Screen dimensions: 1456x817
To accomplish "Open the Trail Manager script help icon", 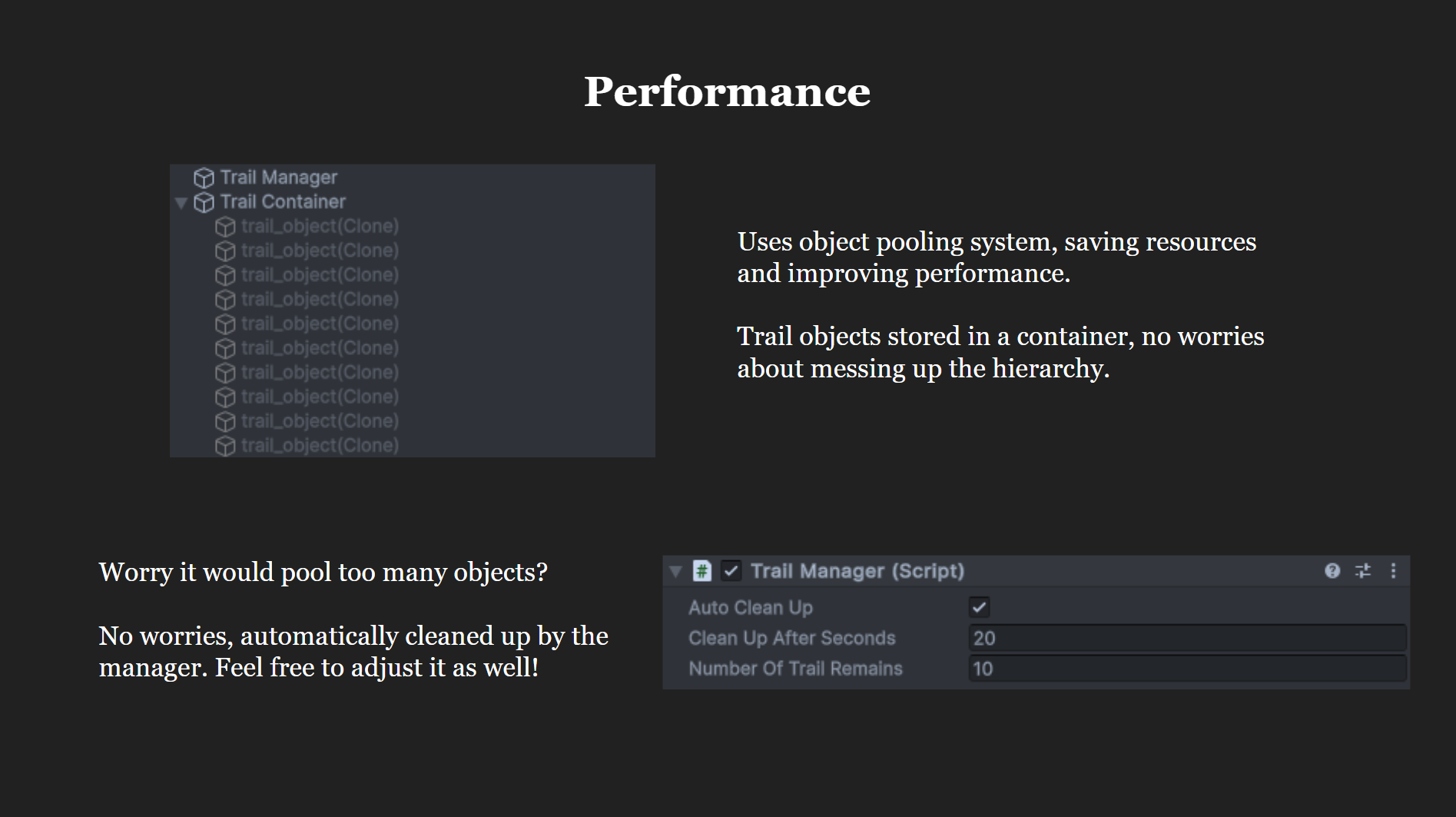I will [1332, 570].
